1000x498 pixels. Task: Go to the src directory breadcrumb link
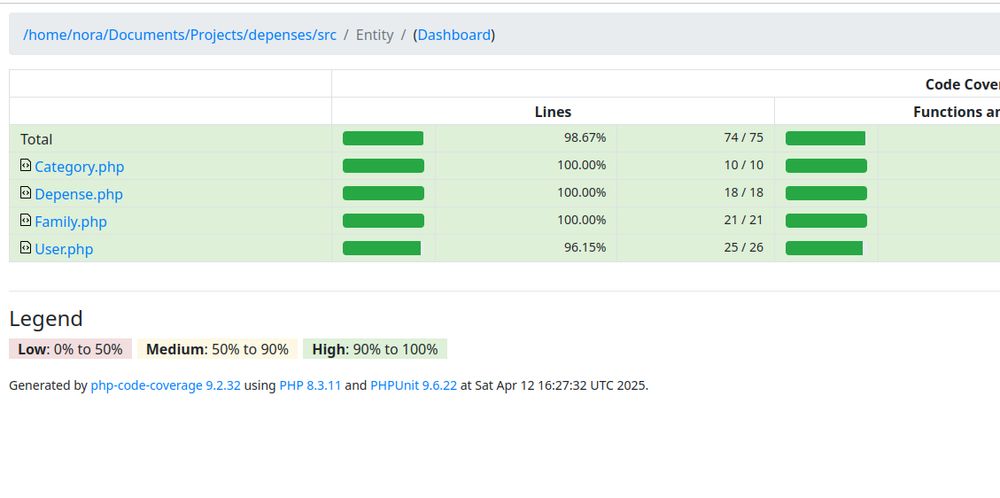(179, 34)
